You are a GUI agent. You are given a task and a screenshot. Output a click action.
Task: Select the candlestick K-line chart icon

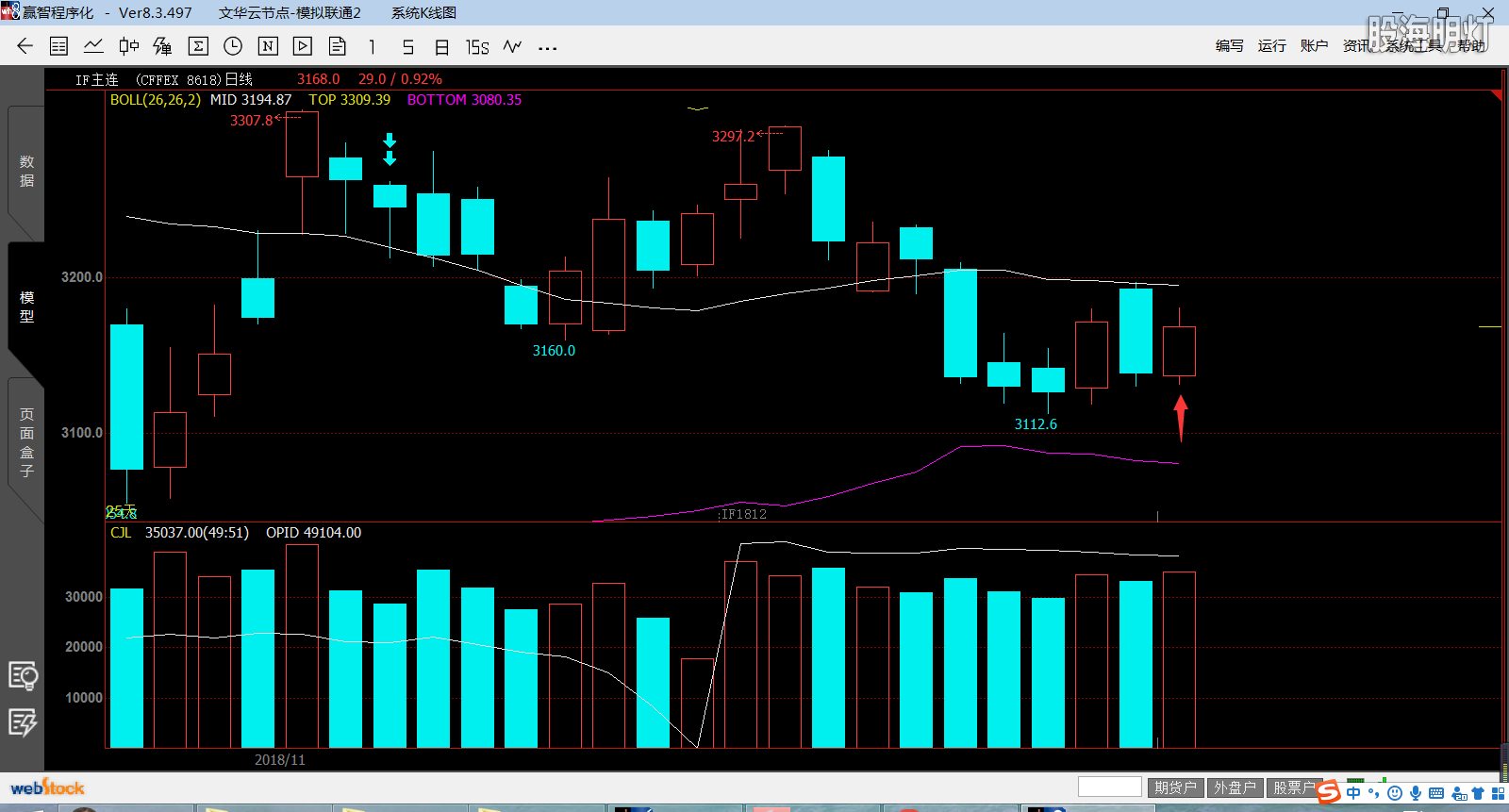coord(129,46)
